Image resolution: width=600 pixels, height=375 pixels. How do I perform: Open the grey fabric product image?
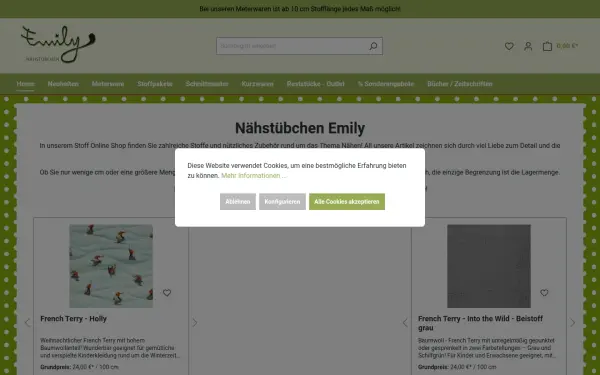pyautogui.click(x=489, y=266)
